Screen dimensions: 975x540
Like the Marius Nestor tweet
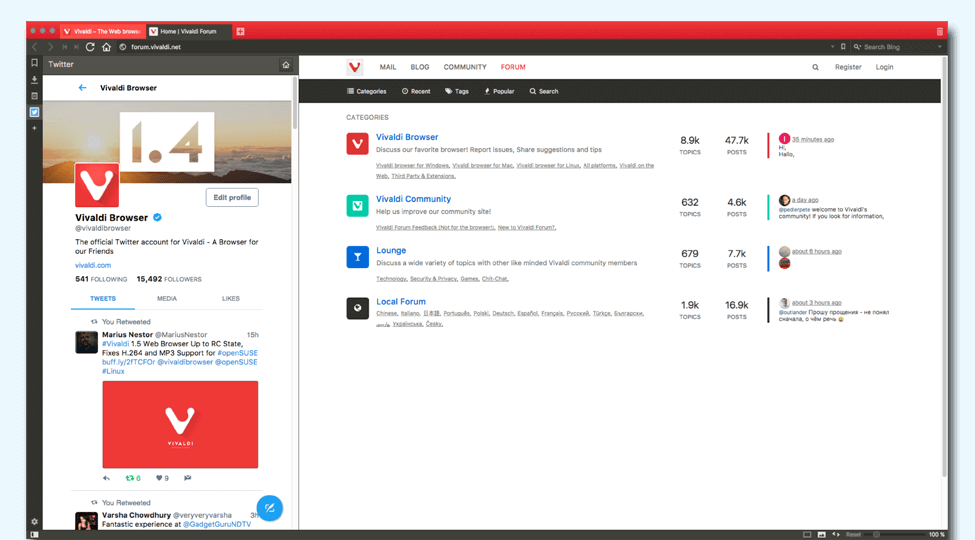pyautogui.click(x=159, y=478)
